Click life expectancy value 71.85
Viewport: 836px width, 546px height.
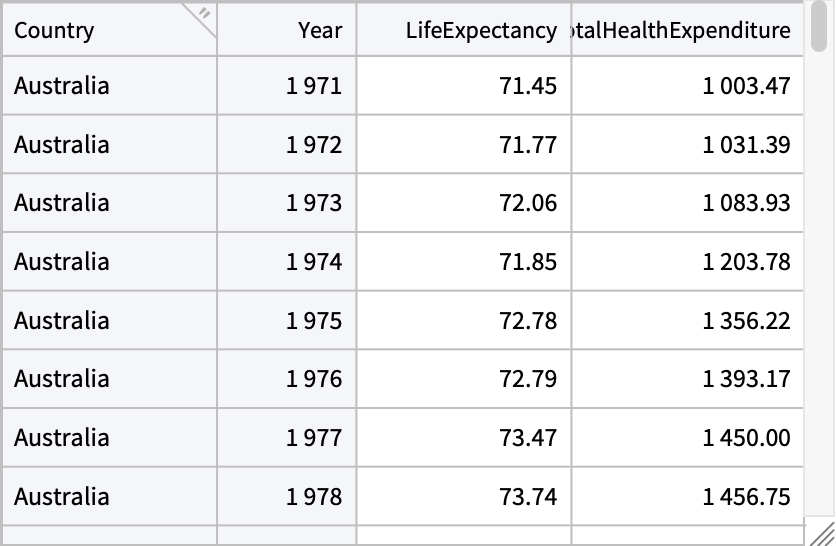(527, 262)
